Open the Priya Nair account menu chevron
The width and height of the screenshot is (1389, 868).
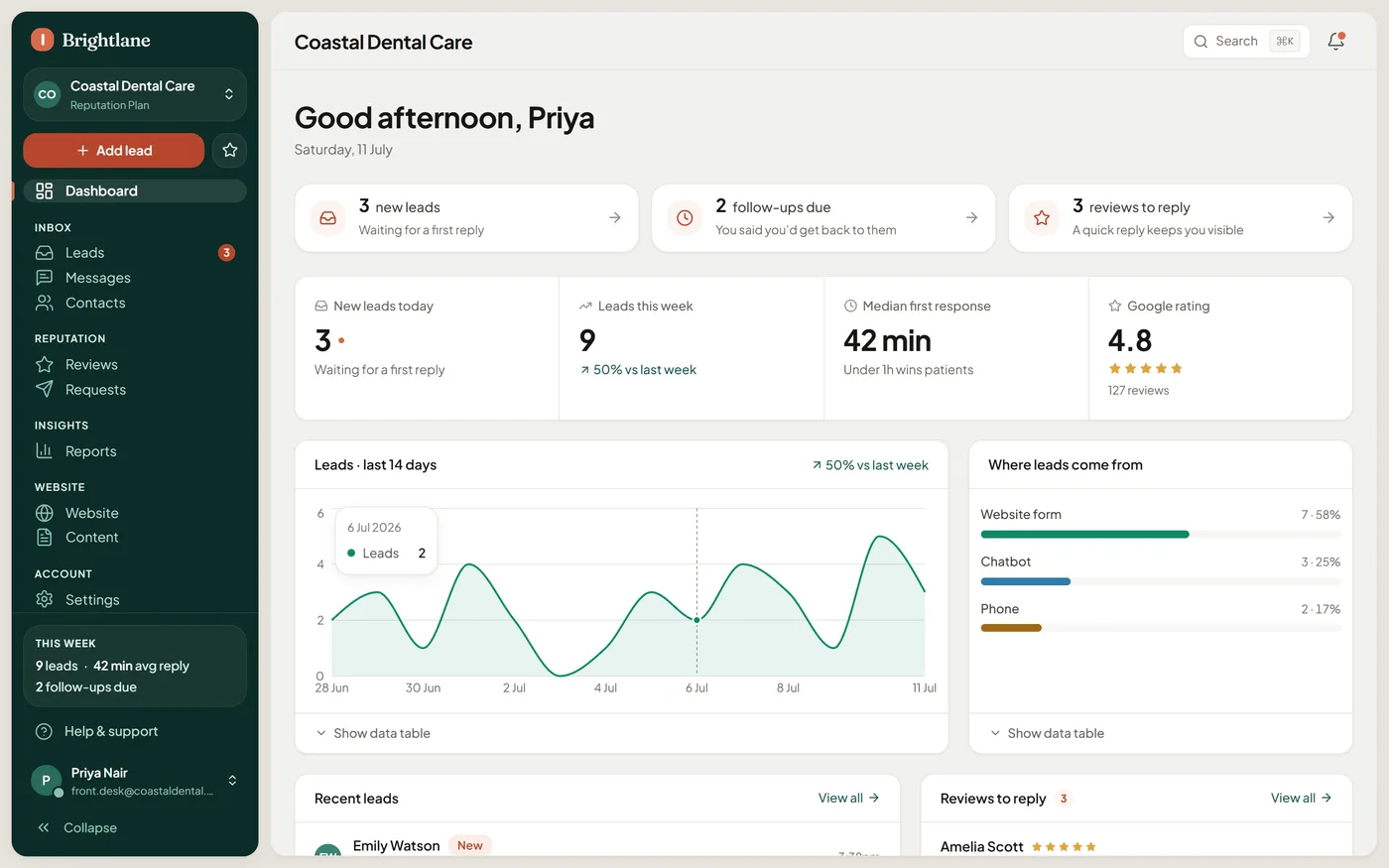coord(232,780)
